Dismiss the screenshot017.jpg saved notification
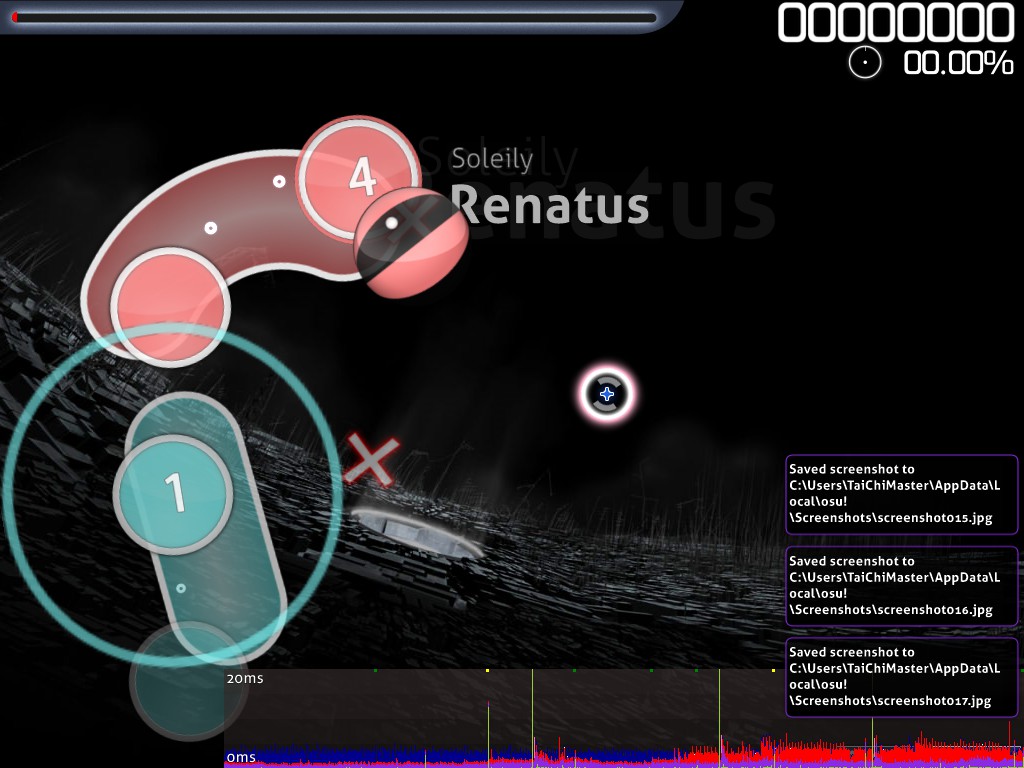This screenshot has height=768, width=1024. tap(901, 677)
